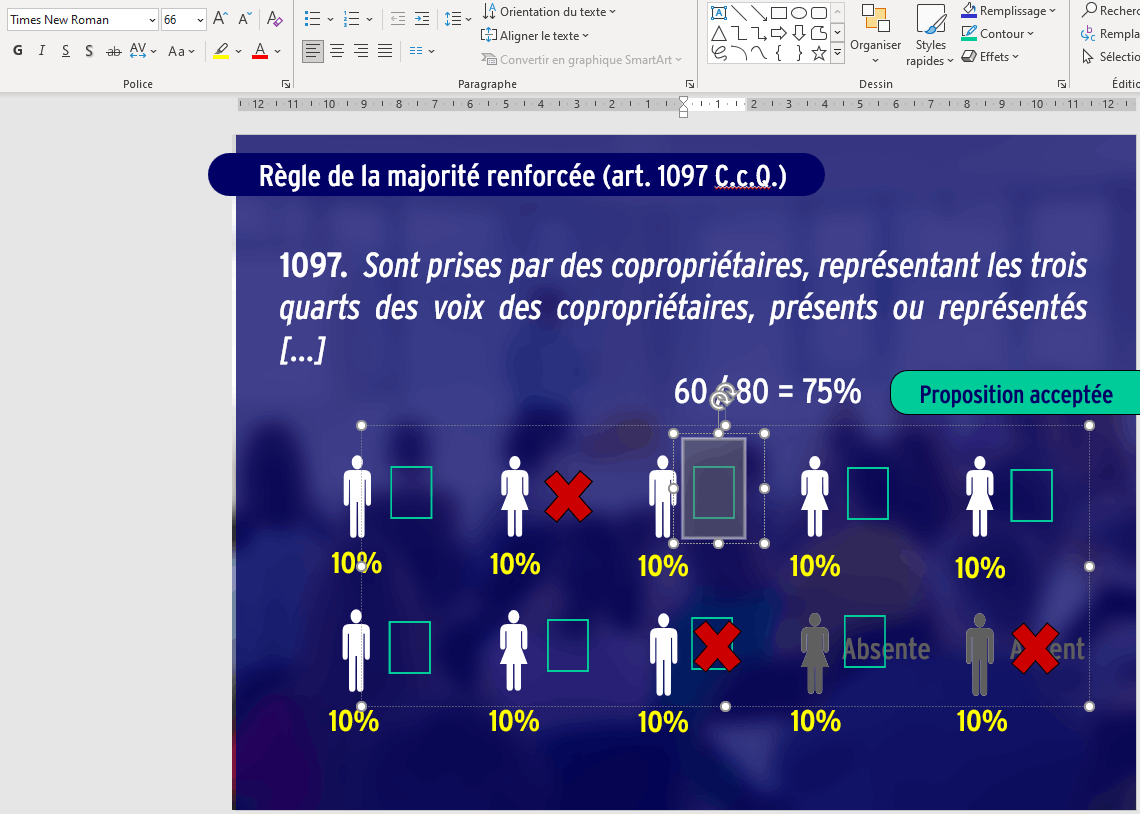Screen dimensions: 1140x814
Task: Click the Remplacer button
Action: [x=1110, y=33]
